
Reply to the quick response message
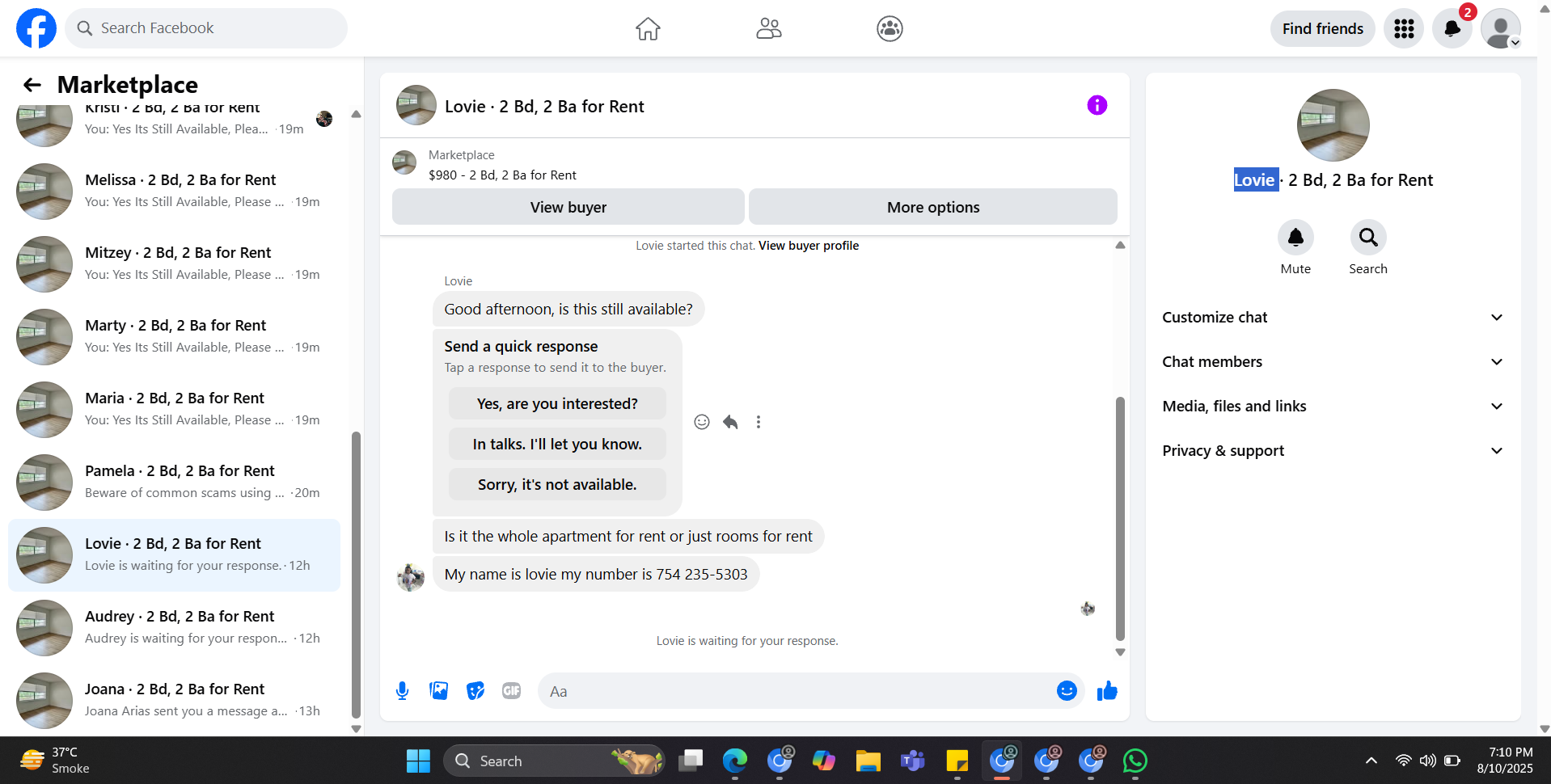[x=730, y=422]
